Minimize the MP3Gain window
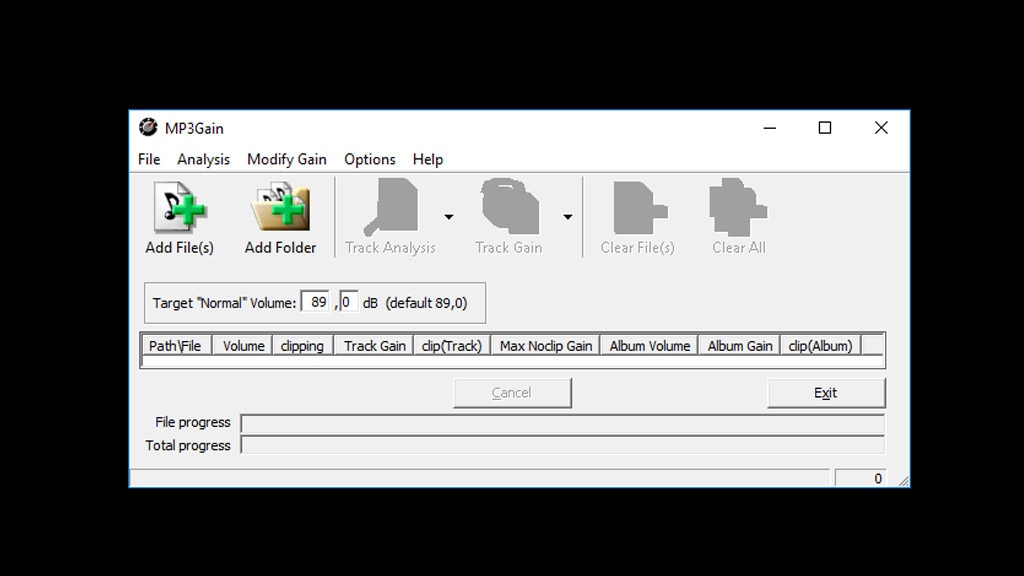 [770, 128]
